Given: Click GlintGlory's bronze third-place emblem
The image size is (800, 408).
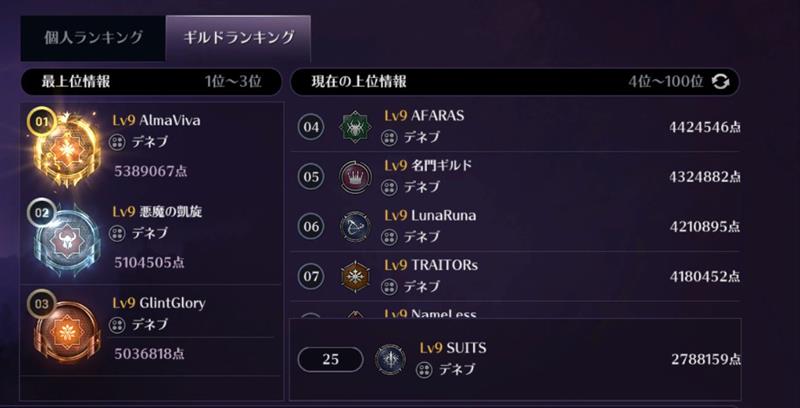Looking at the screenshot, I should tap(66, 333).
